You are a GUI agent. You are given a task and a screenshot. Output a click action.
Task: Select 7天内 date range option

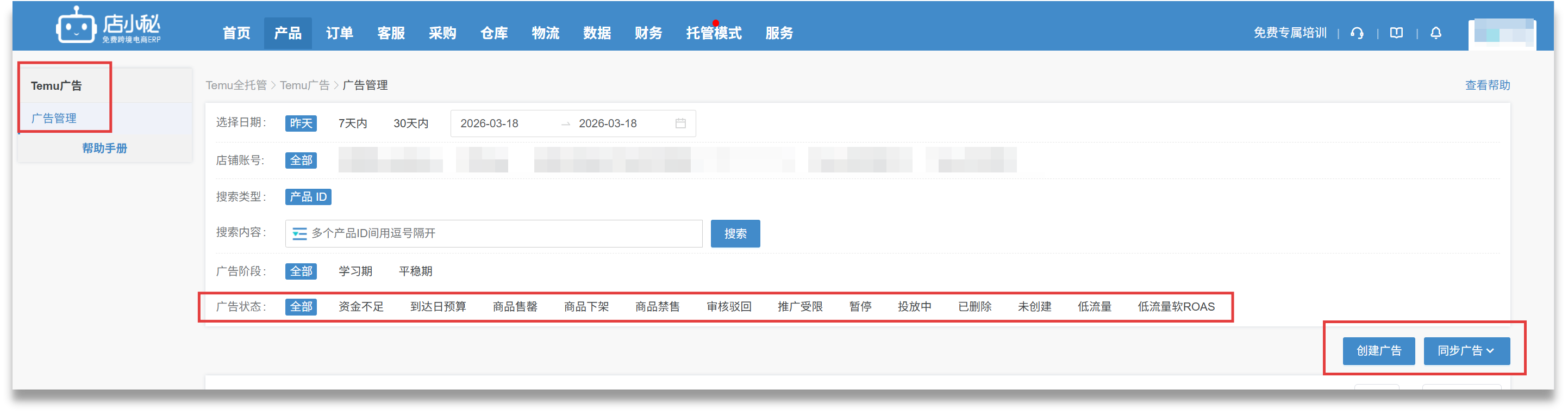pos(352,123)
